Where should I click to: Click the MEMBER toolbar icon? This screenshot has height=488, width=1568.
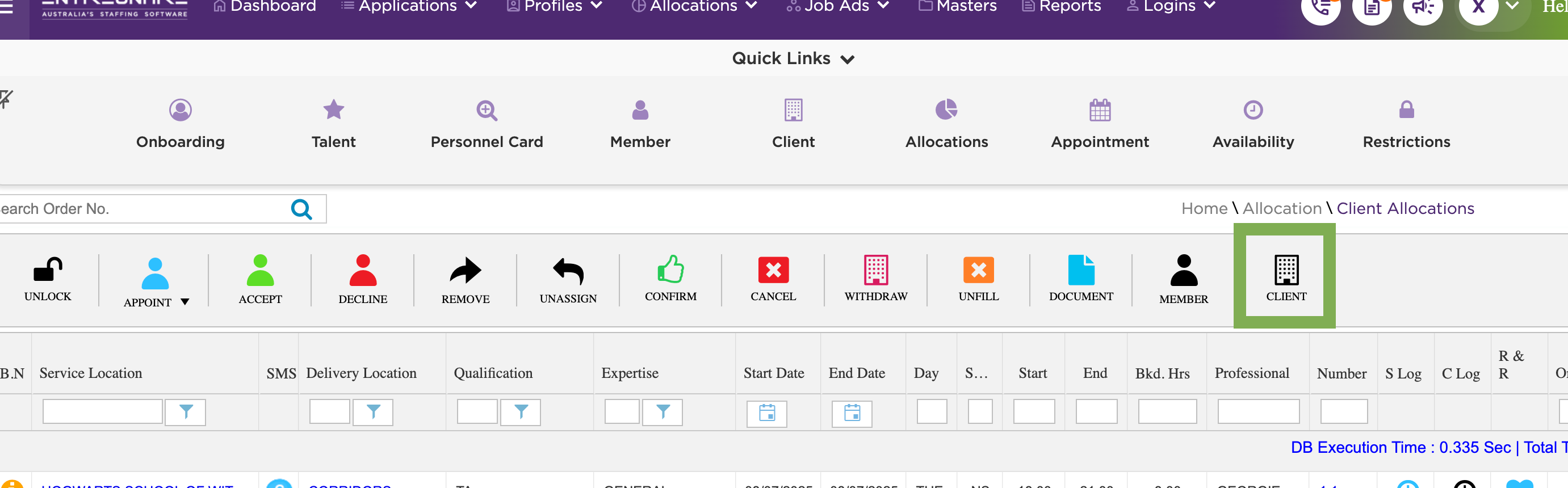click(1183, 270)
